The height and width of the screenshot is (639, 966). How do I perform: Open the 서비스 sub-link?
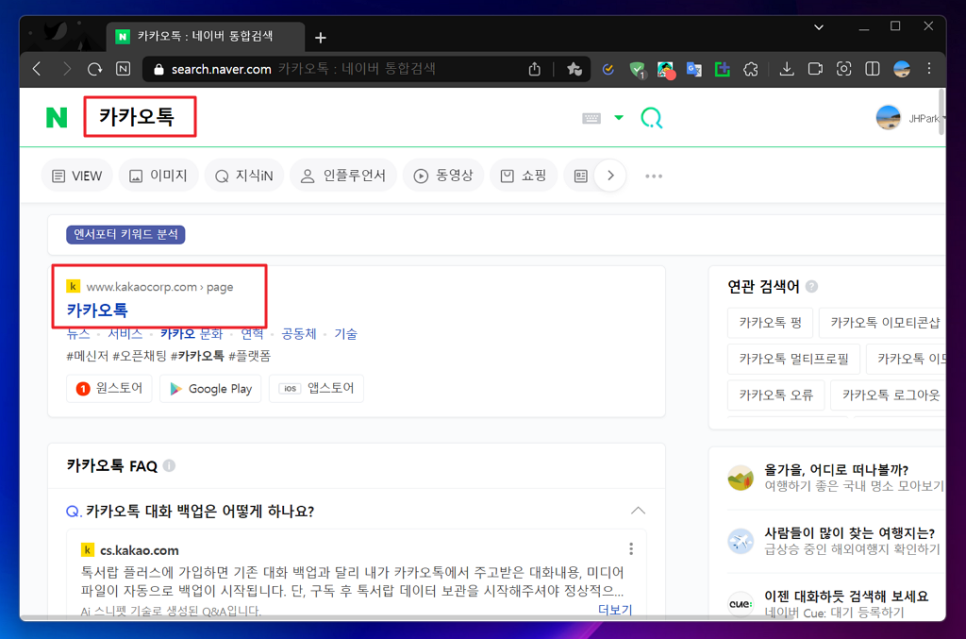point(125,334)
